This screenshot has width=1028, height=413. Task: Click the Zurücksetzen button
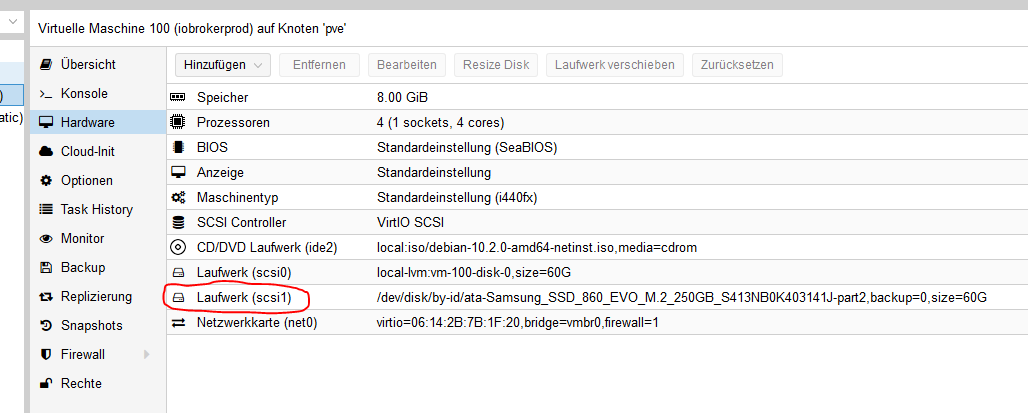(x=737, y=65)
